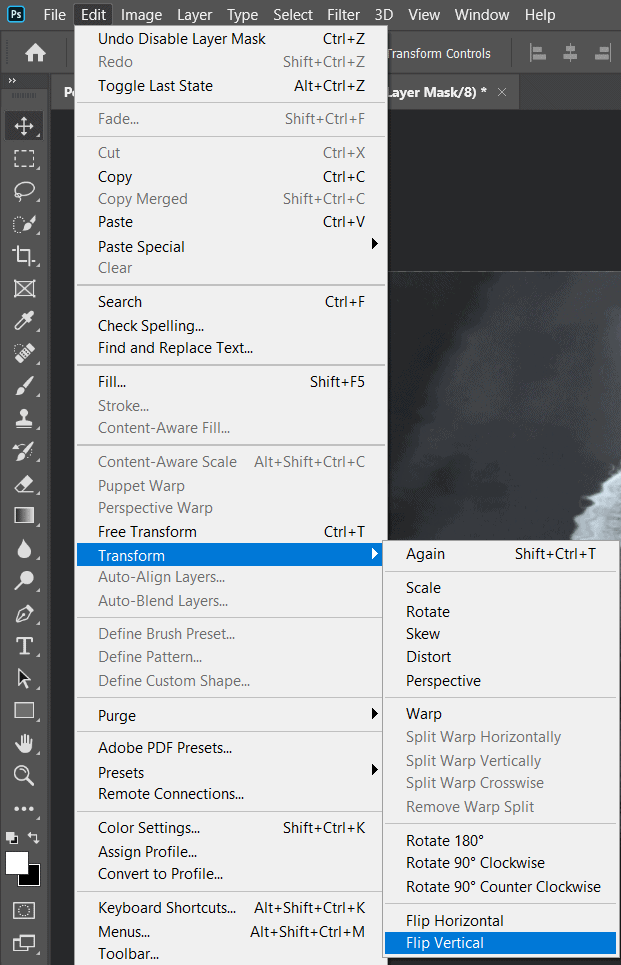Reset default foreground and background colors

click(x=12, y=838)
